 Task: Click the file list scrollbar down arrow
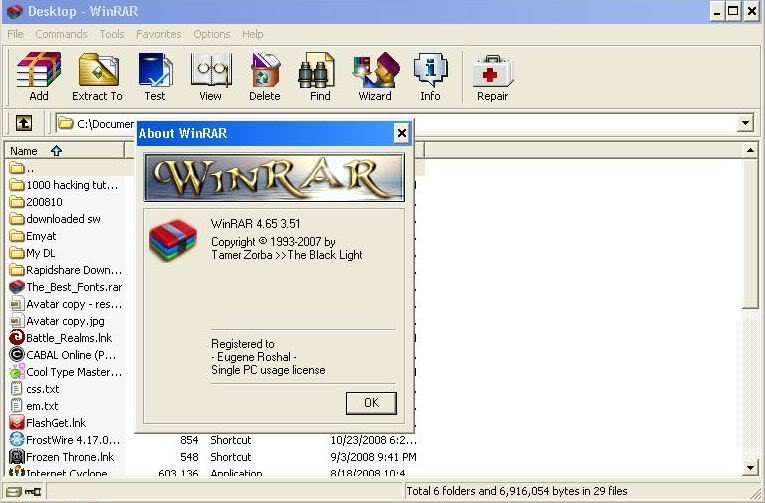point(750,468)
